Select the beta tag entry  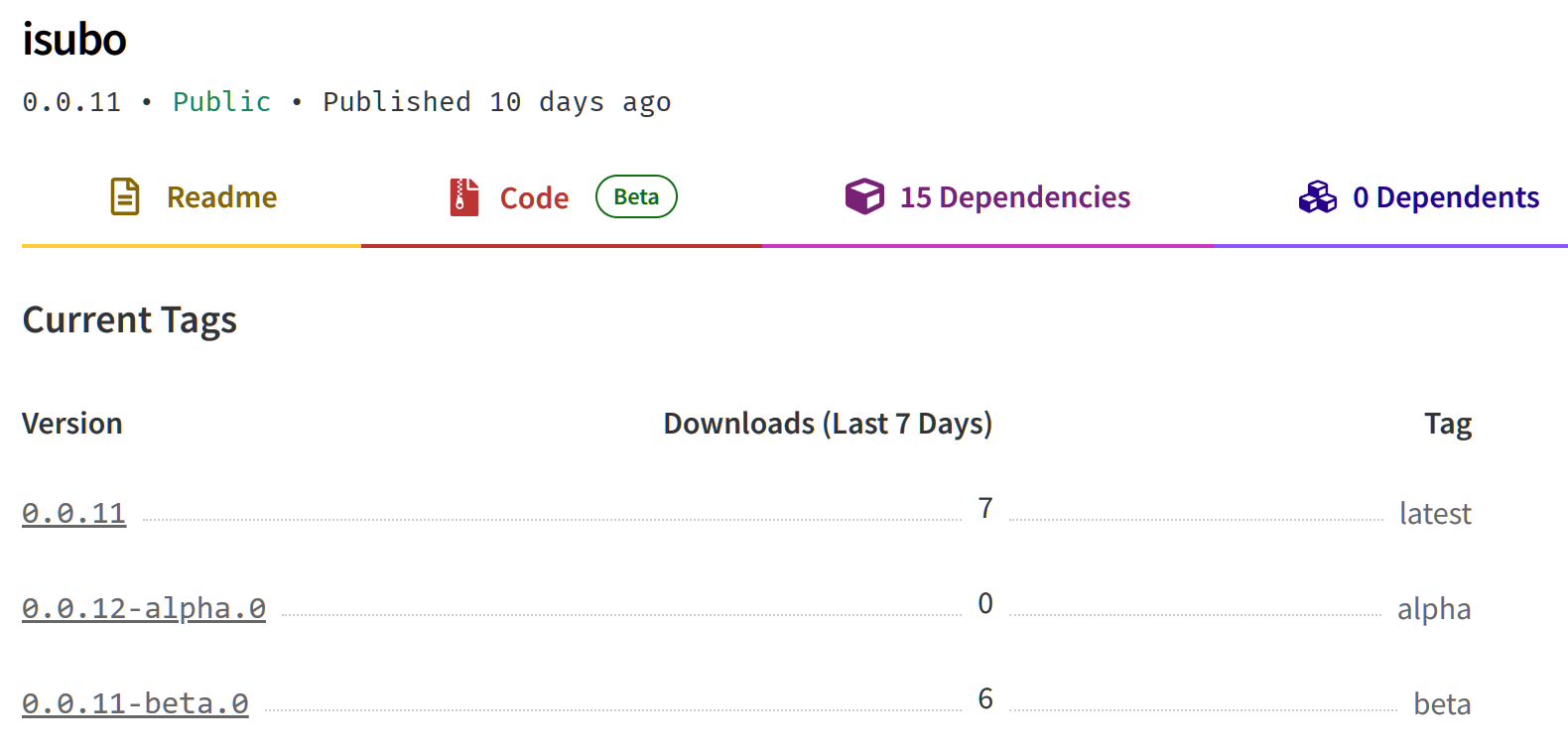pyautogui.click(x=1441, y=704)
